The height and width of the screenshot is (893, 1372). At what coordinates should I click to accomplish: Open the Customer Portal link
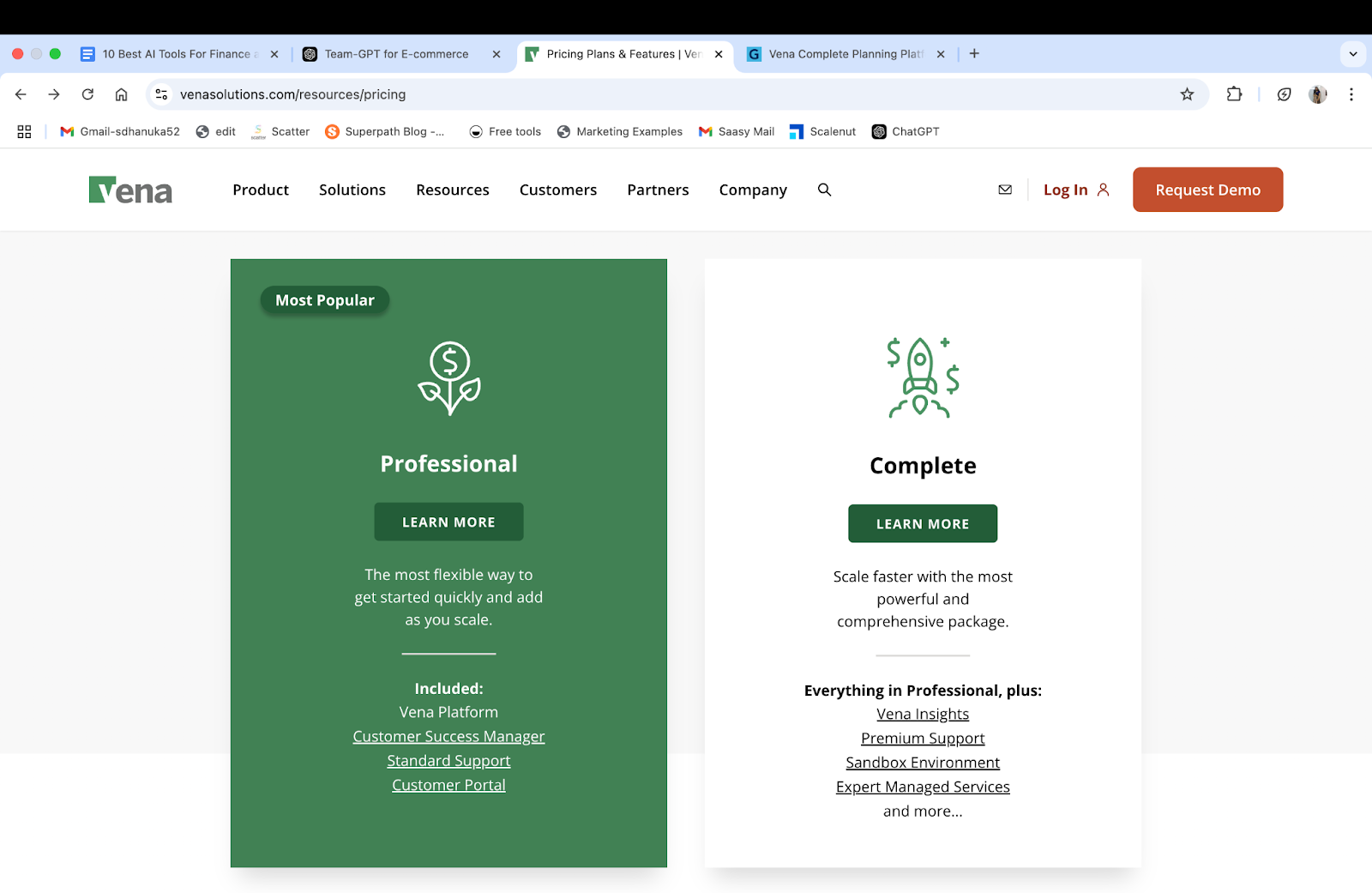click(448, 784)
